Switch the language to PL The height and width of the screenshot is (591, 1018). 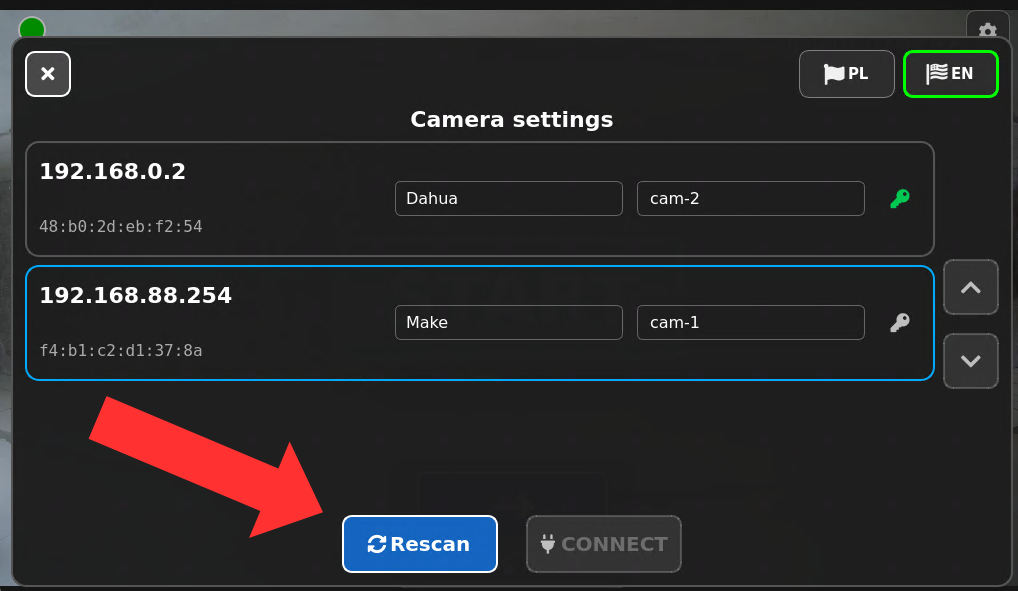tap(847, 74)
